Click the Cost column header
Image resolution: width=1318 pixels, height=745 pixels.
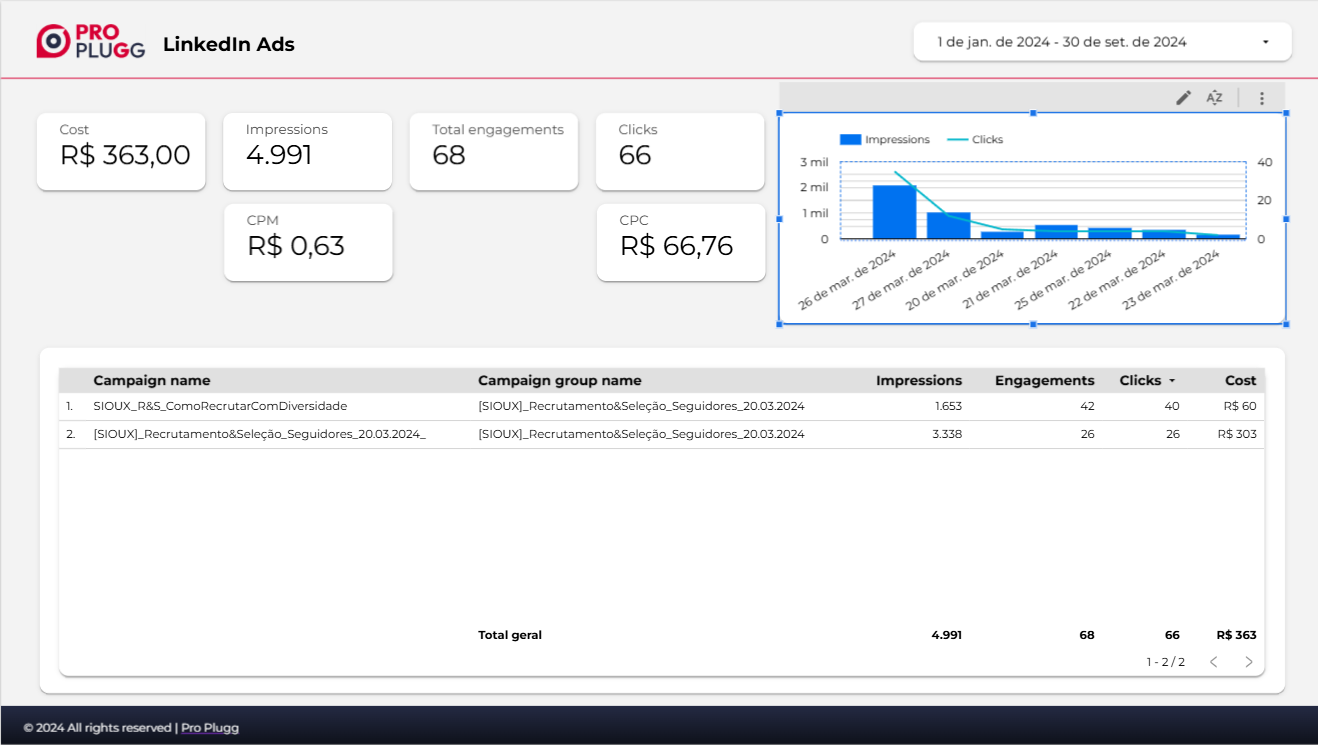[x=1240, y=380]
